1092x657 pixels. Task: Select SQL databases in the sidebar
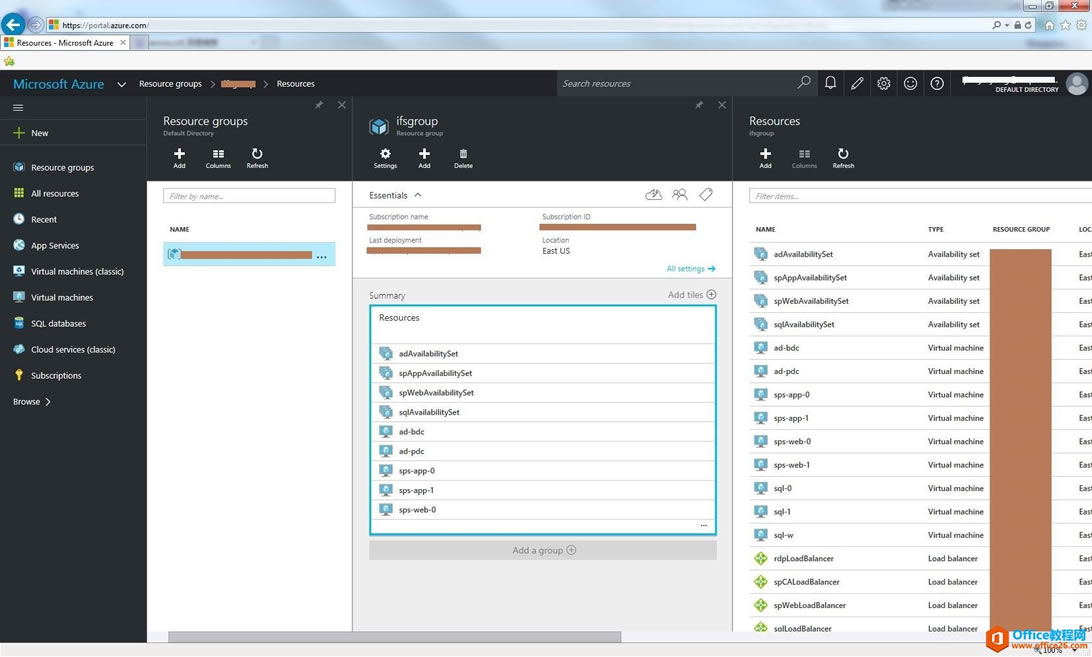[58, 324]
